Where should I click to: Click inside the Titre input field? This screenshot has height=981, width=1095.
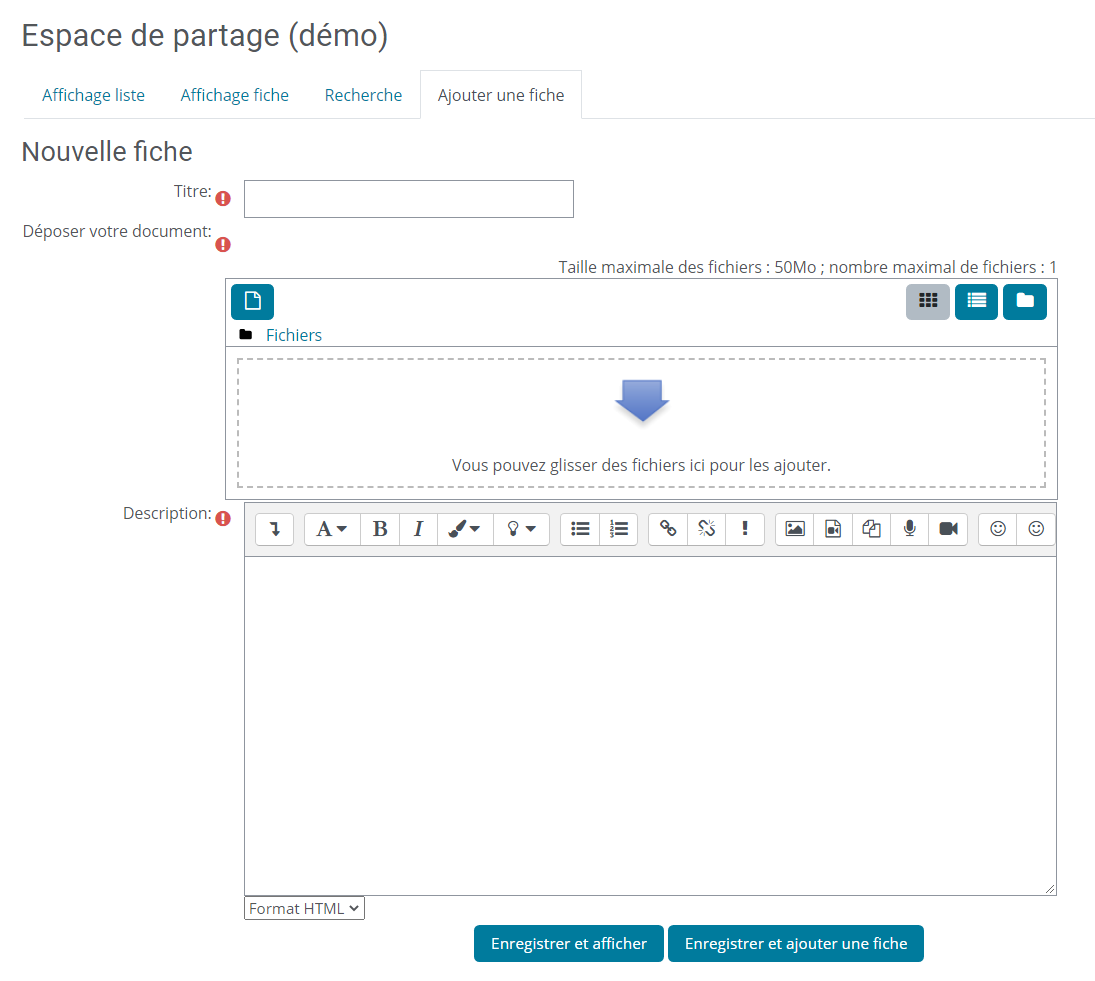[409, 199]
